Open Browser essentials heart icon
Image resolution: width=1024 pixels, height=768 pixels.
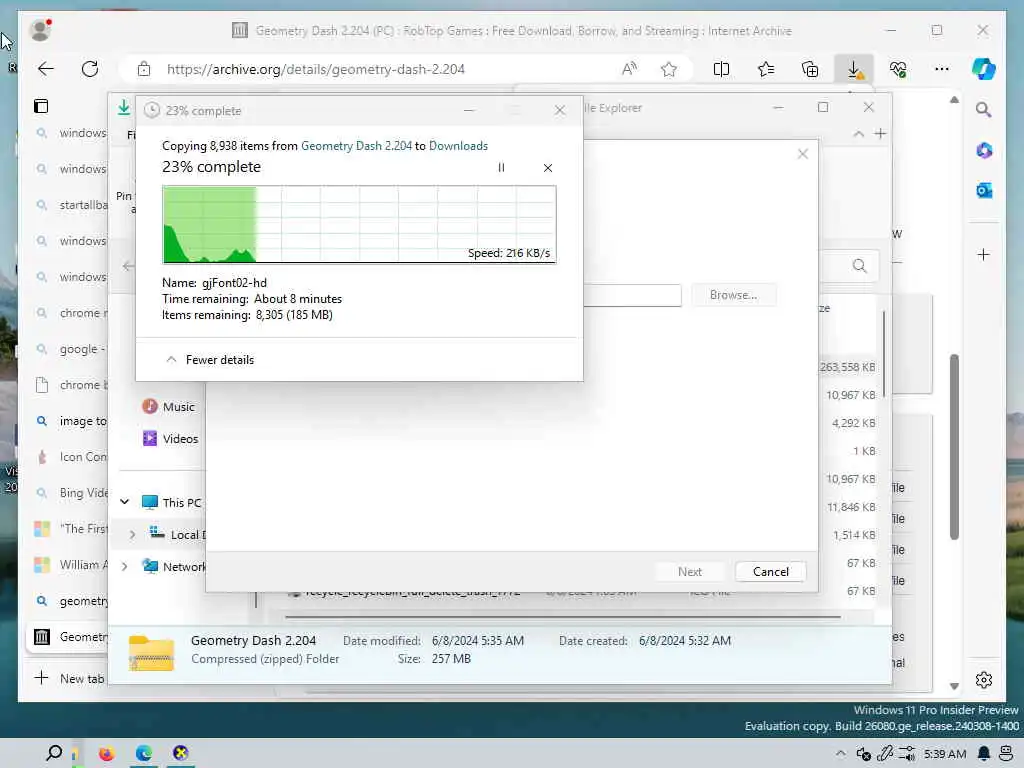click(898, 69)
